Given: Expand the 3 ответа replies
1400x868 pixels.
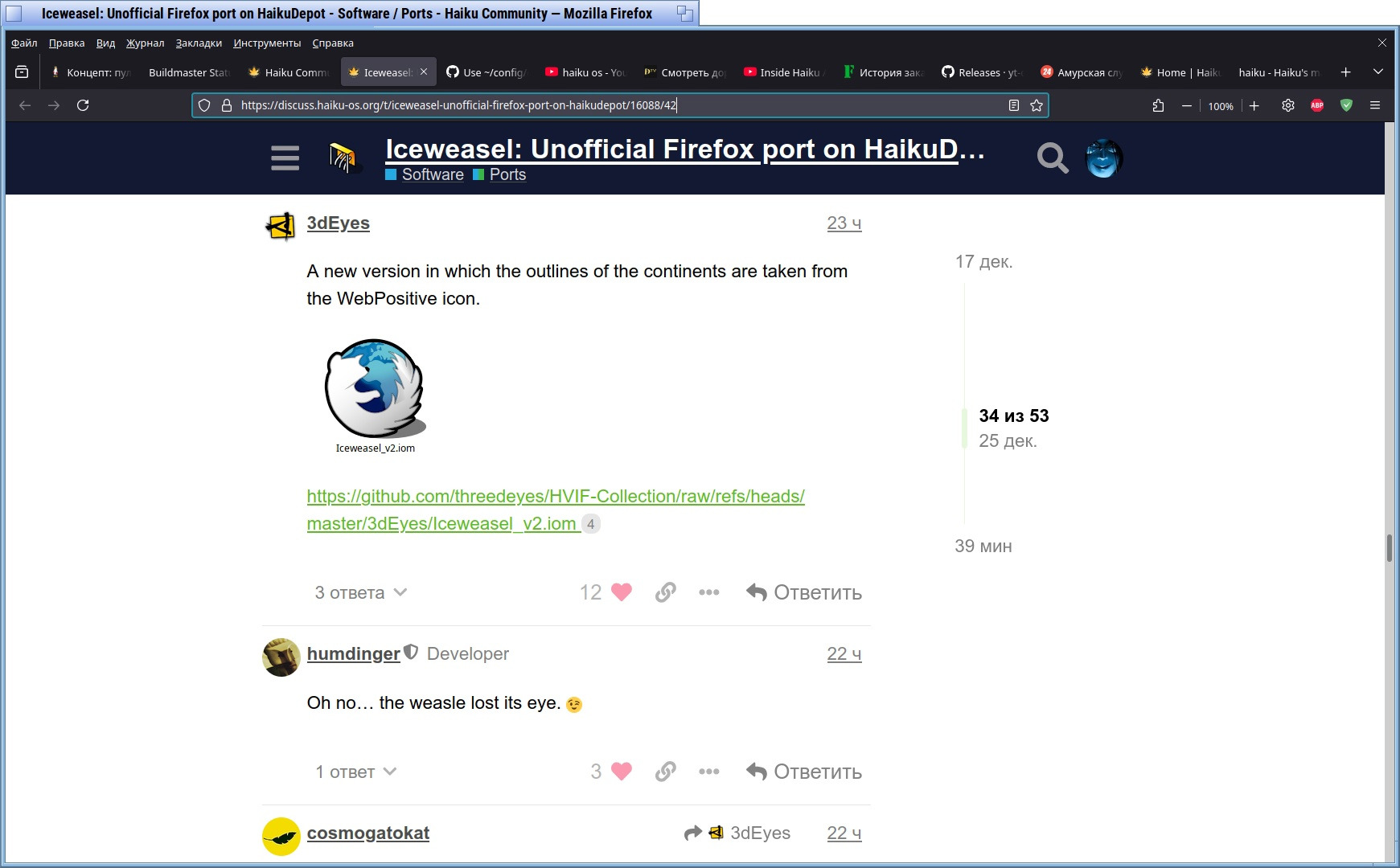Looking at the screenshot, I should [x=361, y=592].
